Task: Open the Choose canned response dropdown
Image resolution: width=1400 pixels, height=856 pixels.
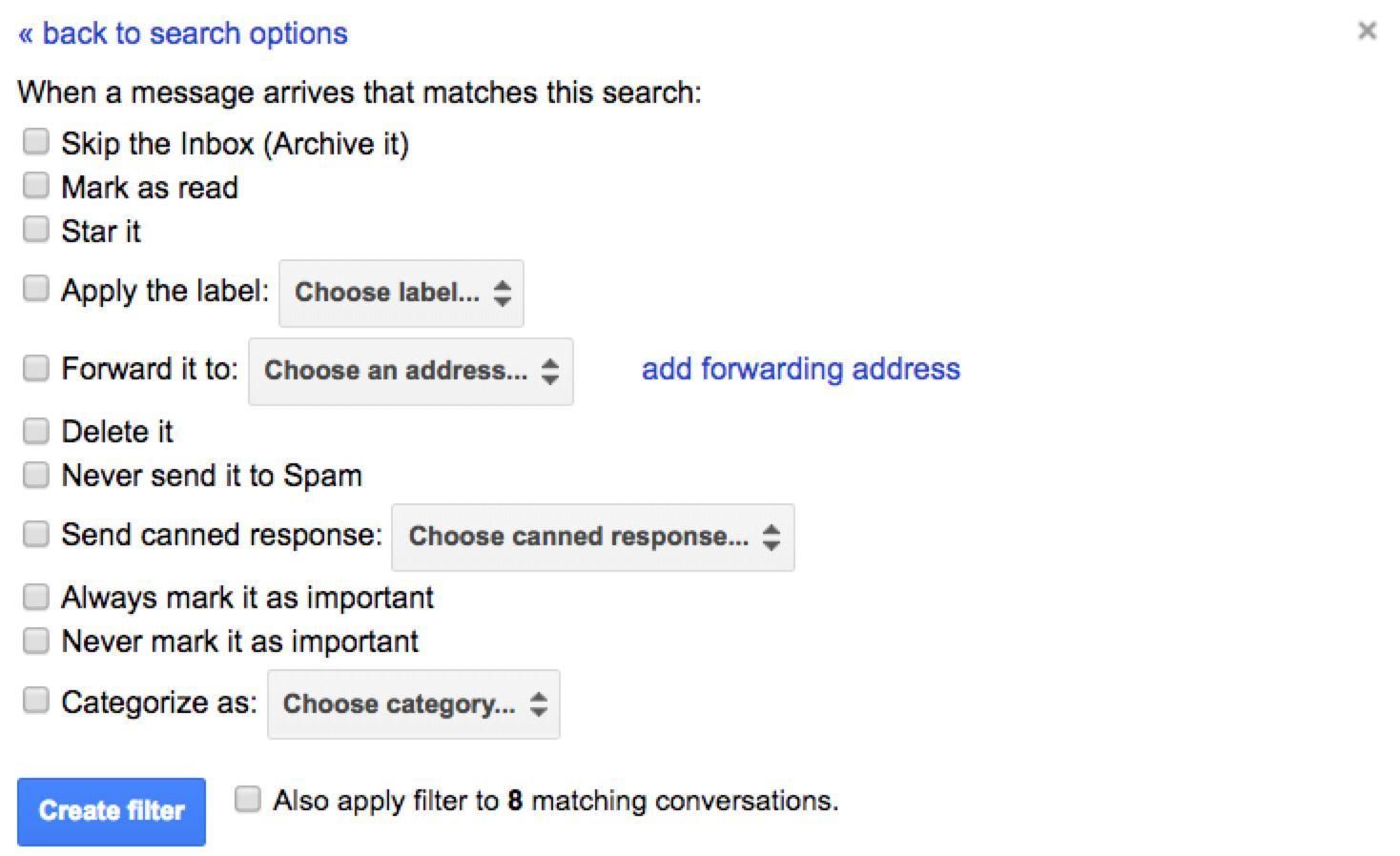Action: [x=593, y=537]
